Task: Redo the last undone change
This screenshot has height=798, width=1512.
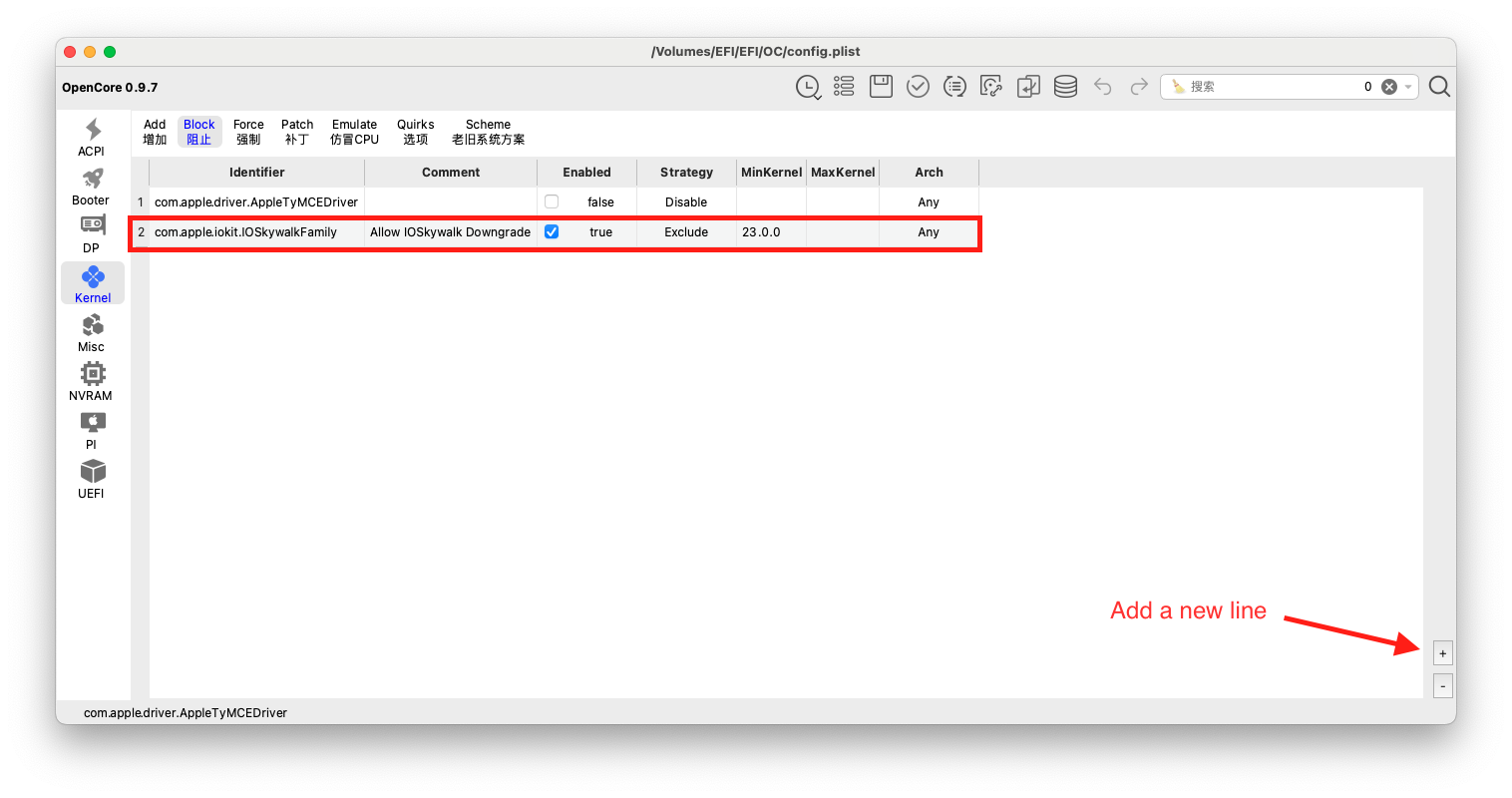Action: 1139,87
